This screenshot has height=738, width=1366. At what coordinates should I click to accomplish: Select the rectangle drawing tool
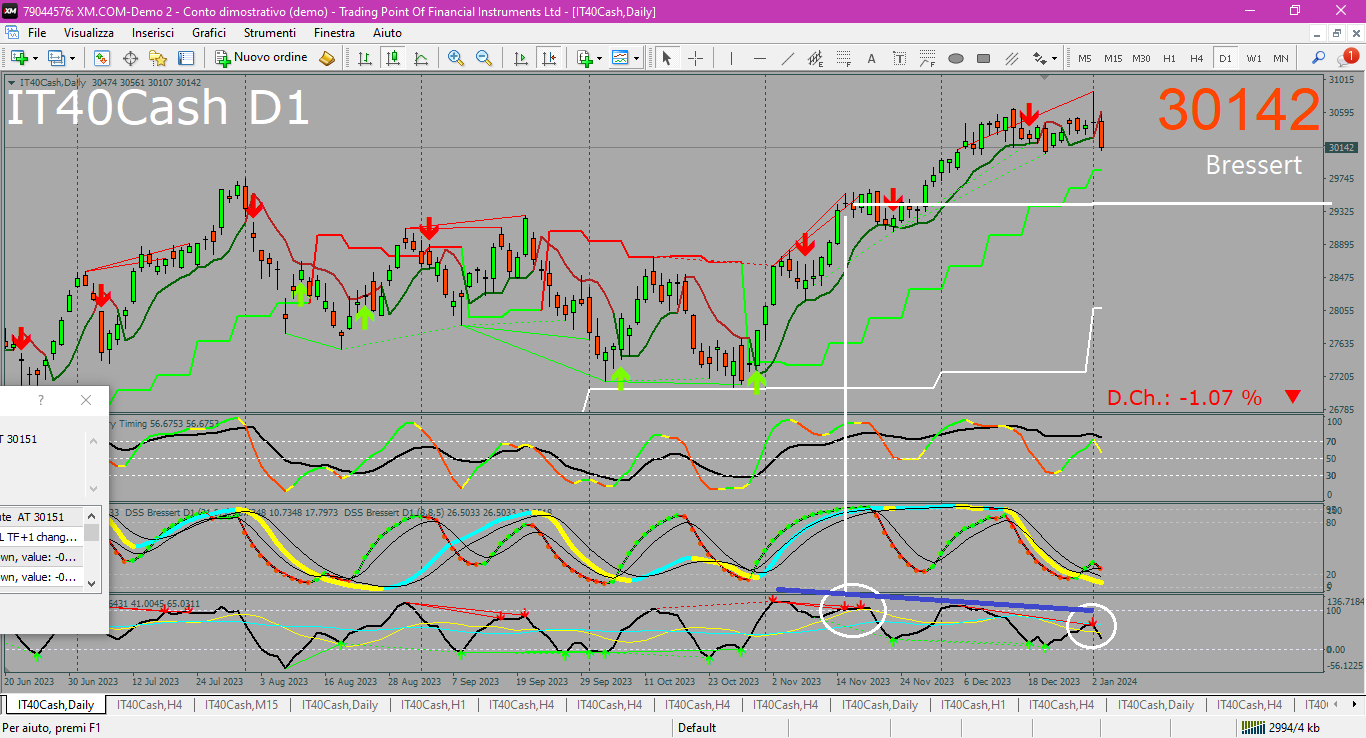[x=984, y=58]
